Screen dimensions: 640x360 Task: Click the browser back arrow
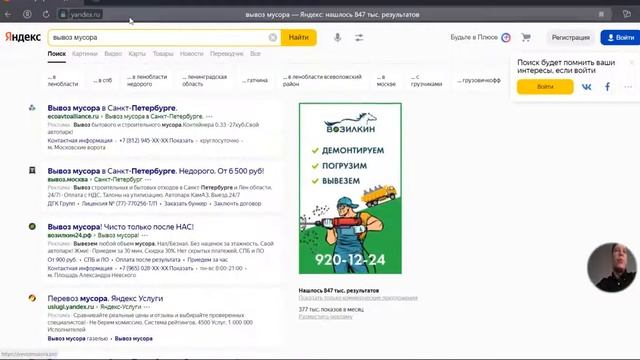[x=8, y=14]
